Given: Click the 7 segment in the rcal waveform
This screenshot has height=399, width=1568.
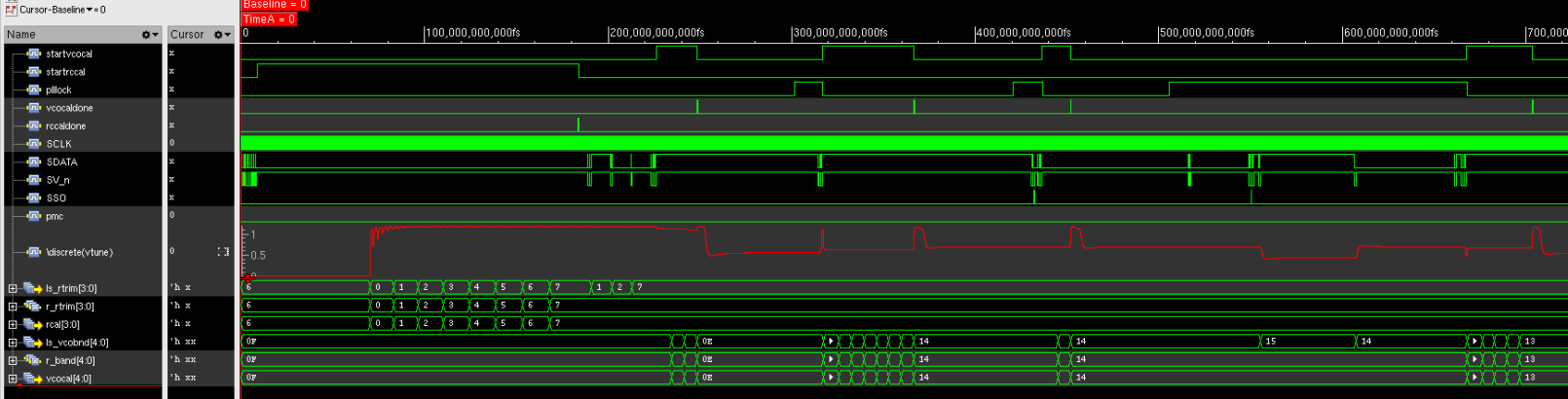Looking at the screenshot, I should click(1059, 323).
